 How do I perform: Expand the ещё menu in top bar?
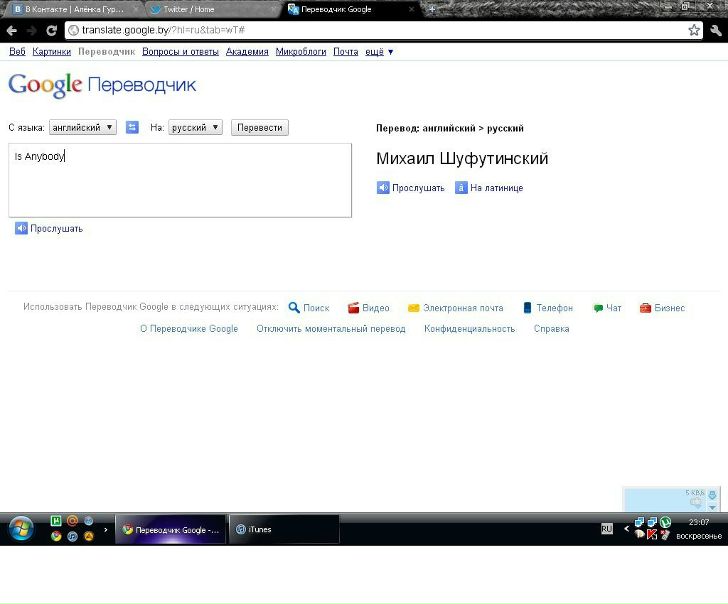point(380,52)
